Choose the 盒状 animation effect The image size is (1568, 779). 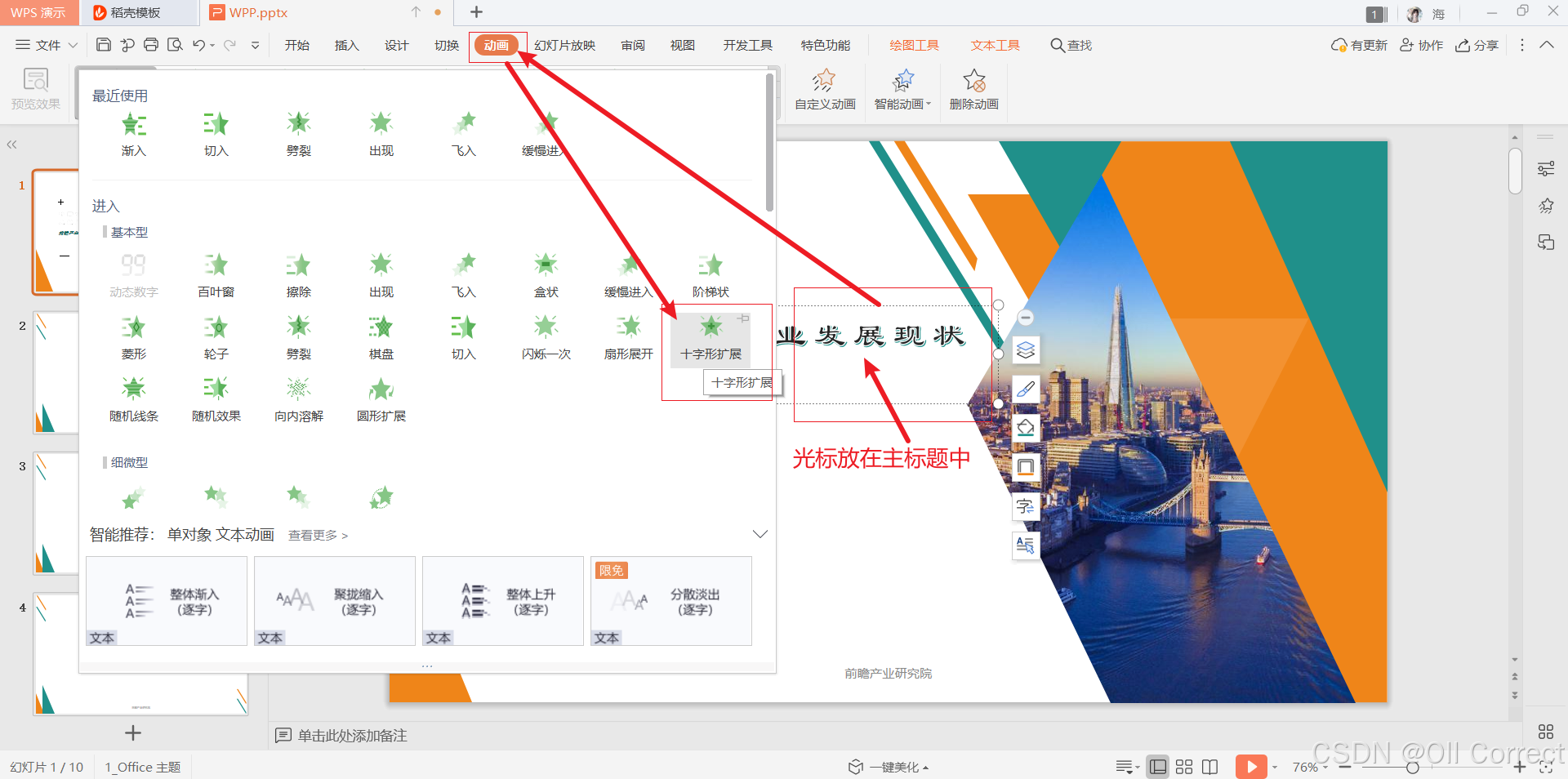[x=546, y=275]
